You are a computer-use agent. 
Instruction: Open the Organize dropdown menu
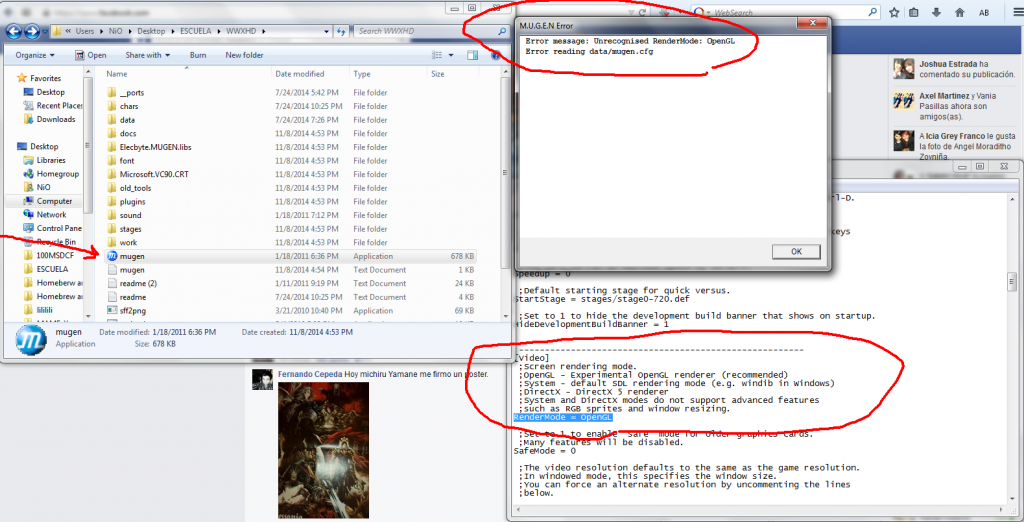[34, 55]
